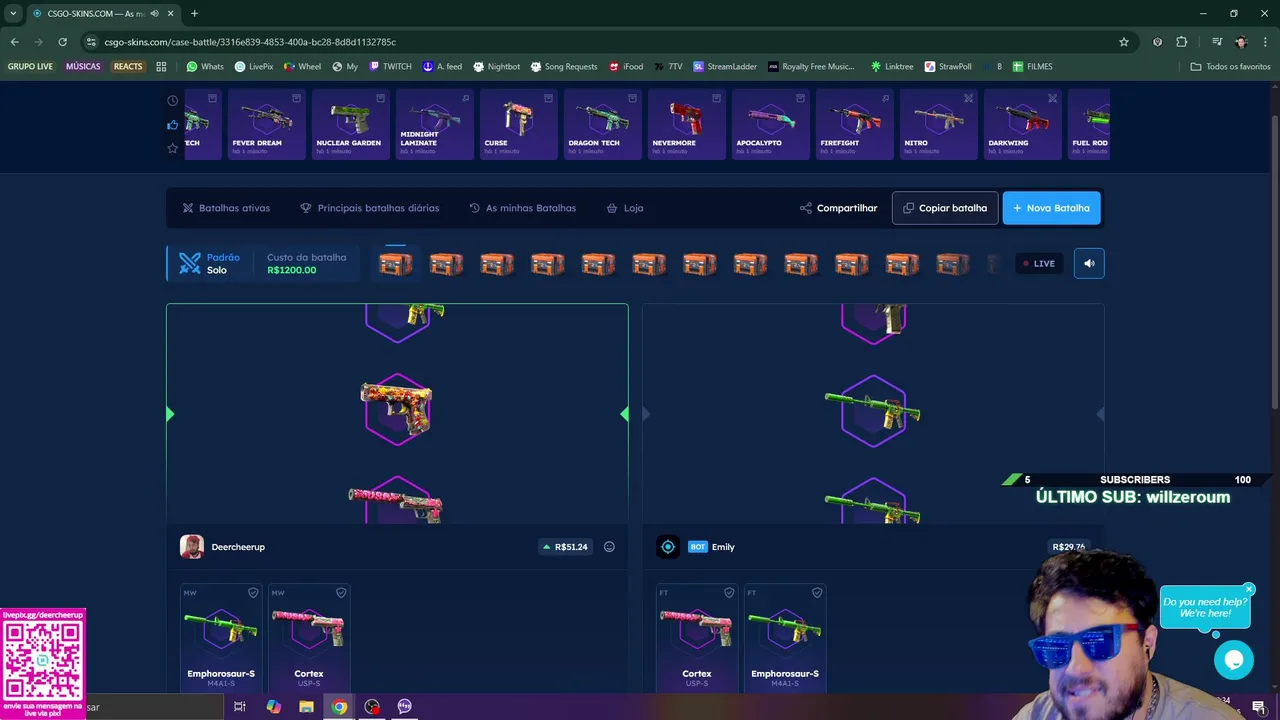Open the Darkwing drop card

1023,124
